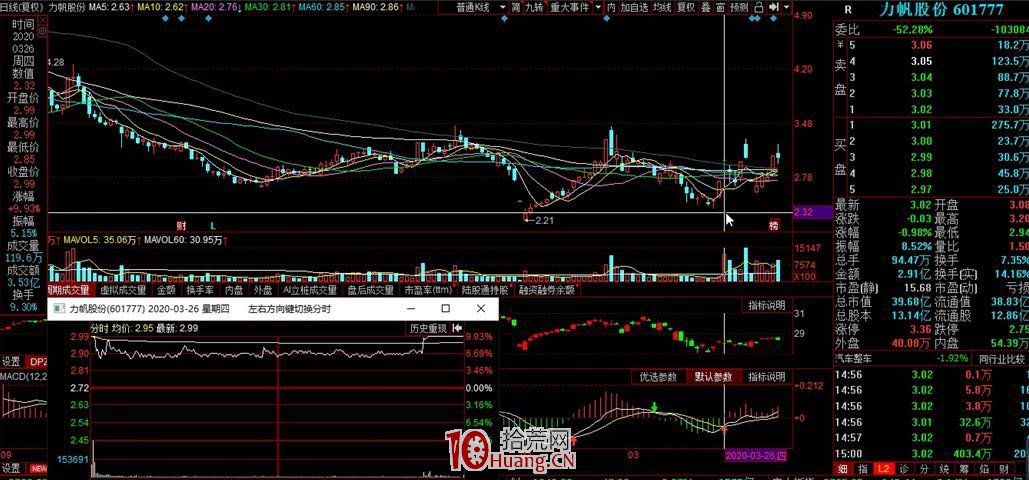Click the 简 toolbar button
This screenshot has height=480, width=1029.
[516, 7]
